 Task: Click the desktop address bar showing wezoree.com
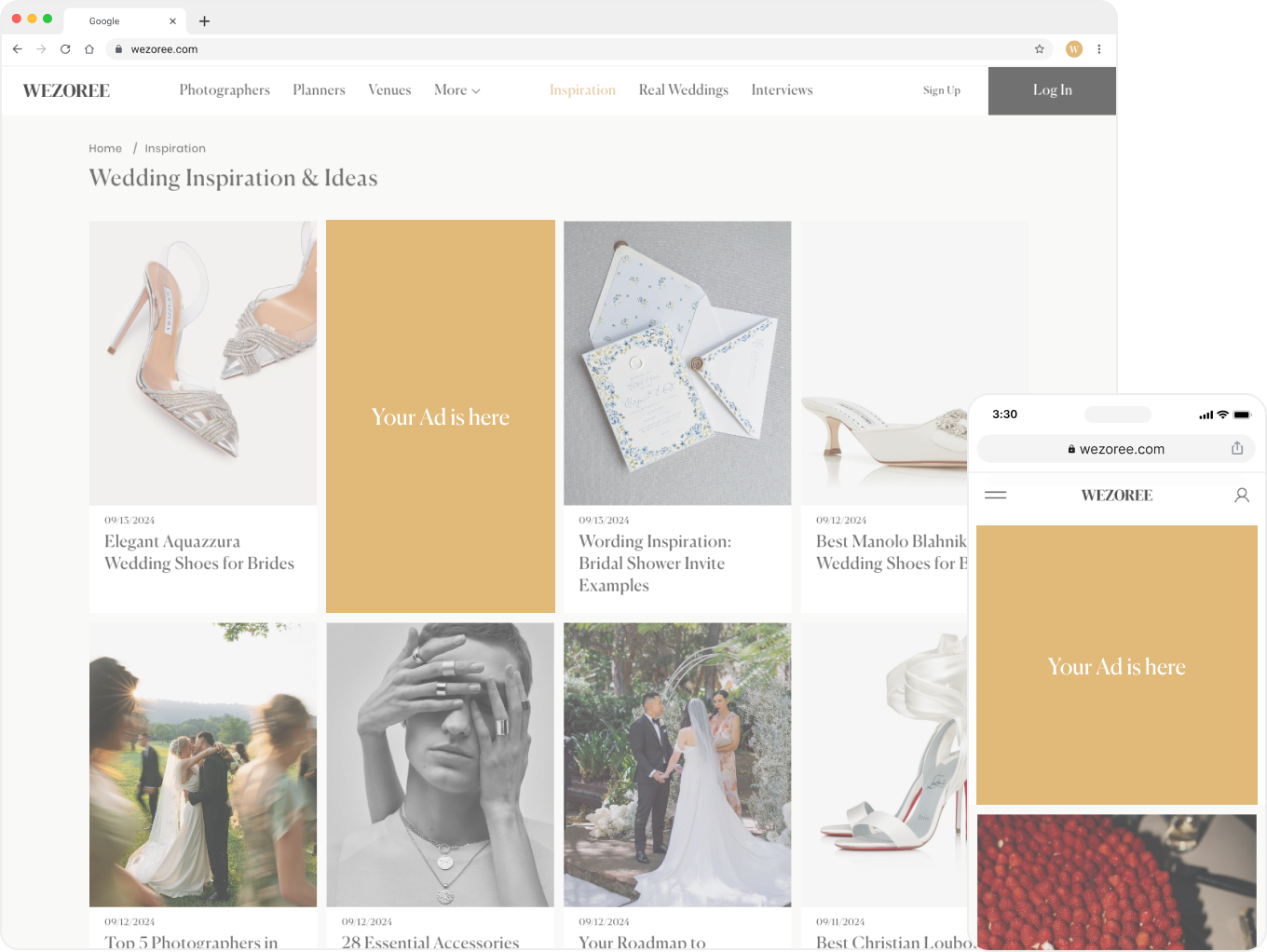tap(559, 49)
